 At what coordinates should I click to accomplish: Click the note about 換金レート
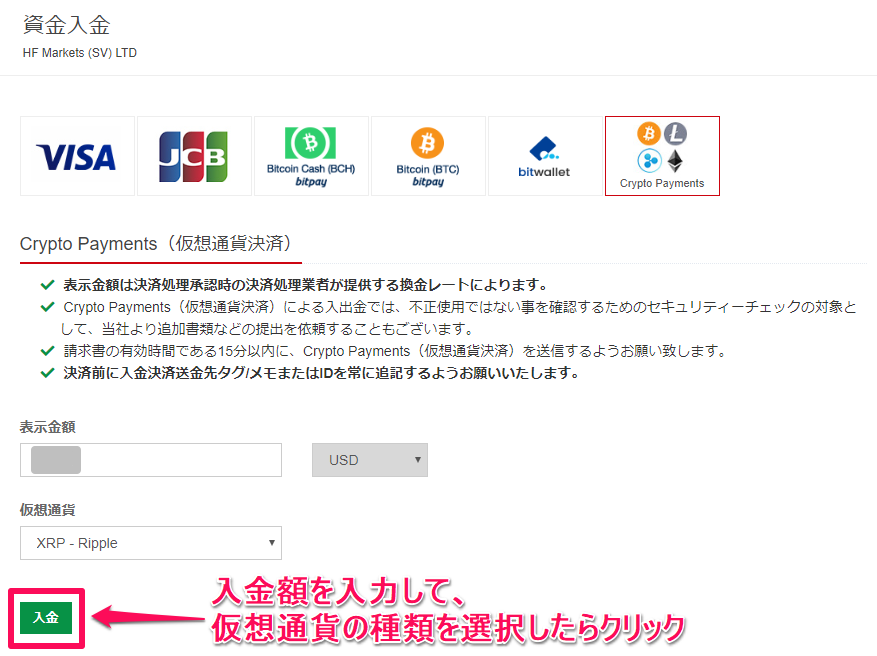pyautogui.click(x=305, y=285)
